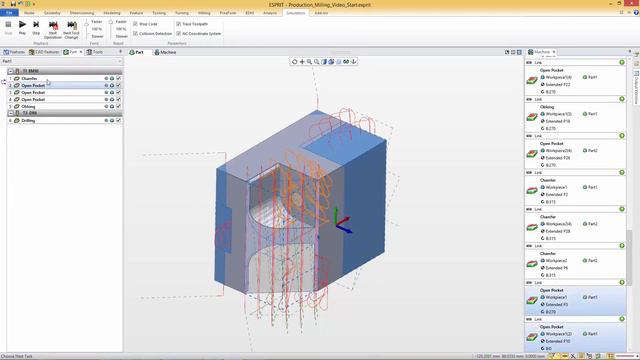
Task: Jump to Next Operation in simulation
Action: point(53,30)
